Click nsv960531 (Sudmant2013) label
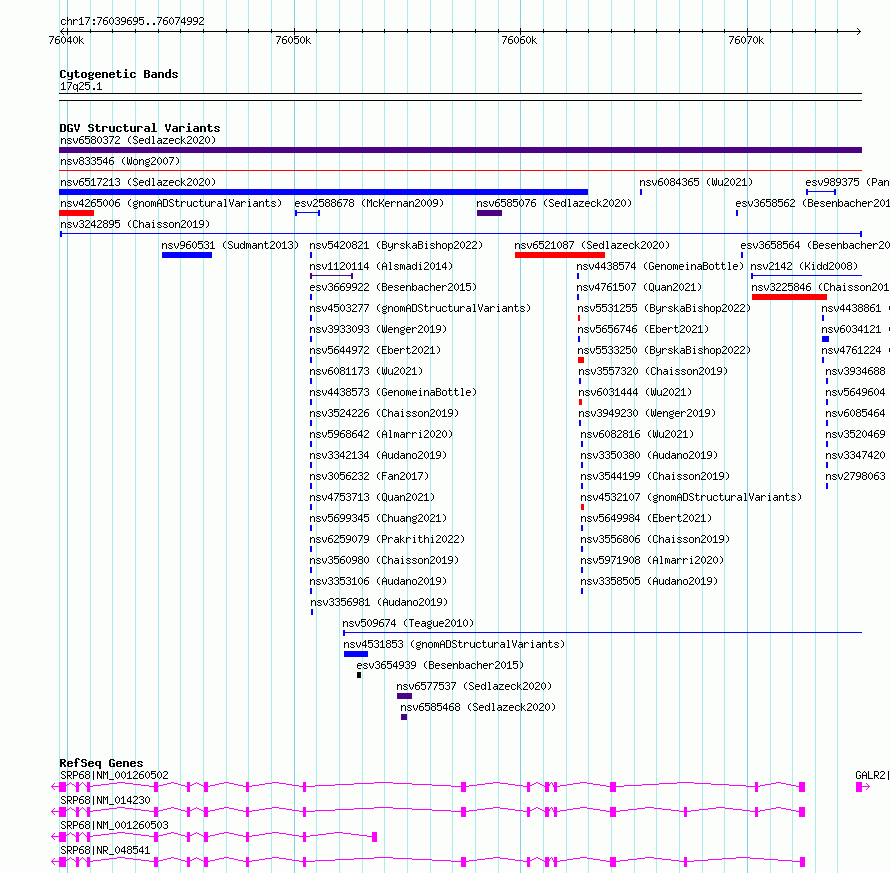The image size is (890, 873). 230,245
